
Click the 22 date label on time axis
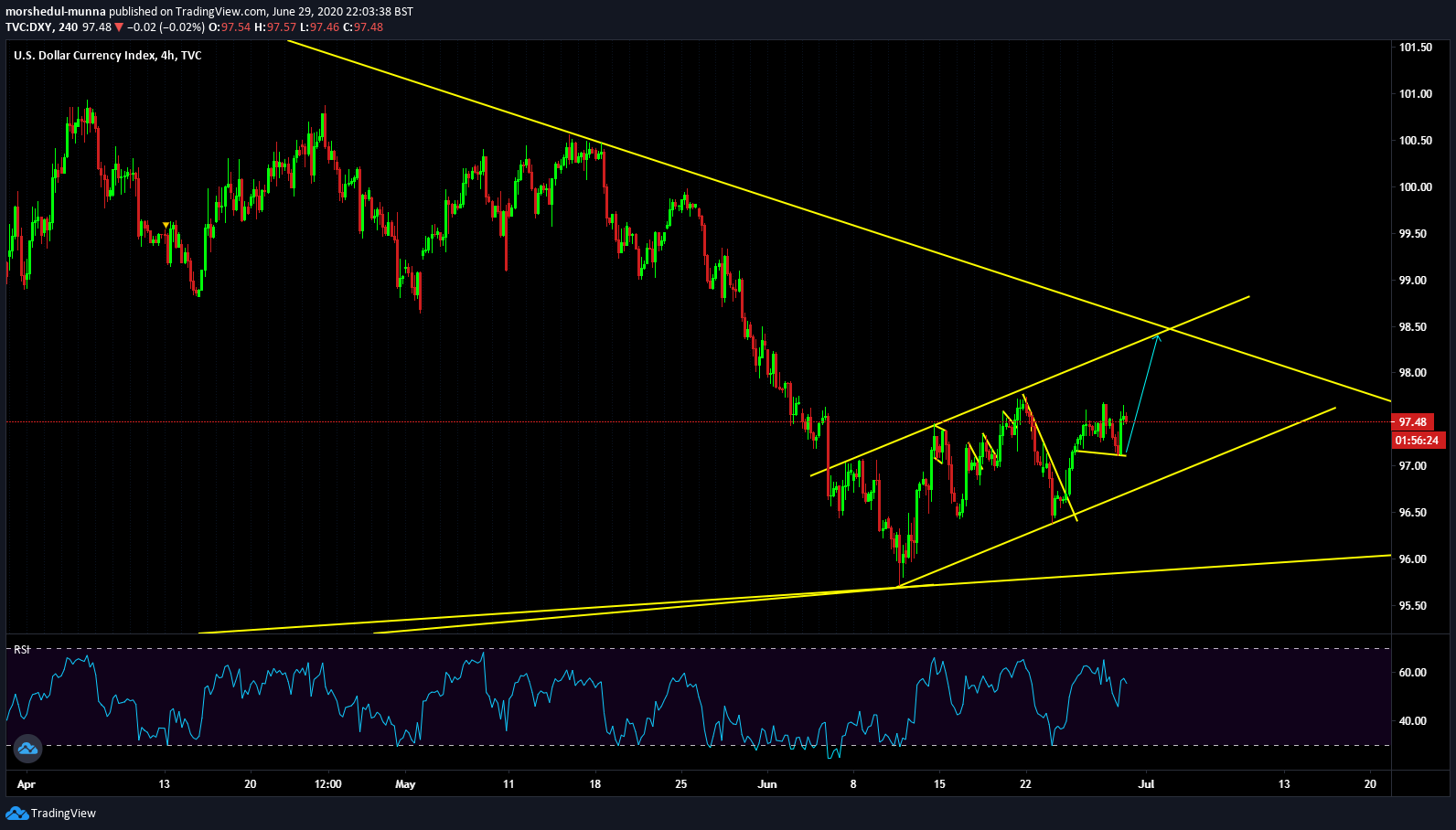[x=1025, y=784]
